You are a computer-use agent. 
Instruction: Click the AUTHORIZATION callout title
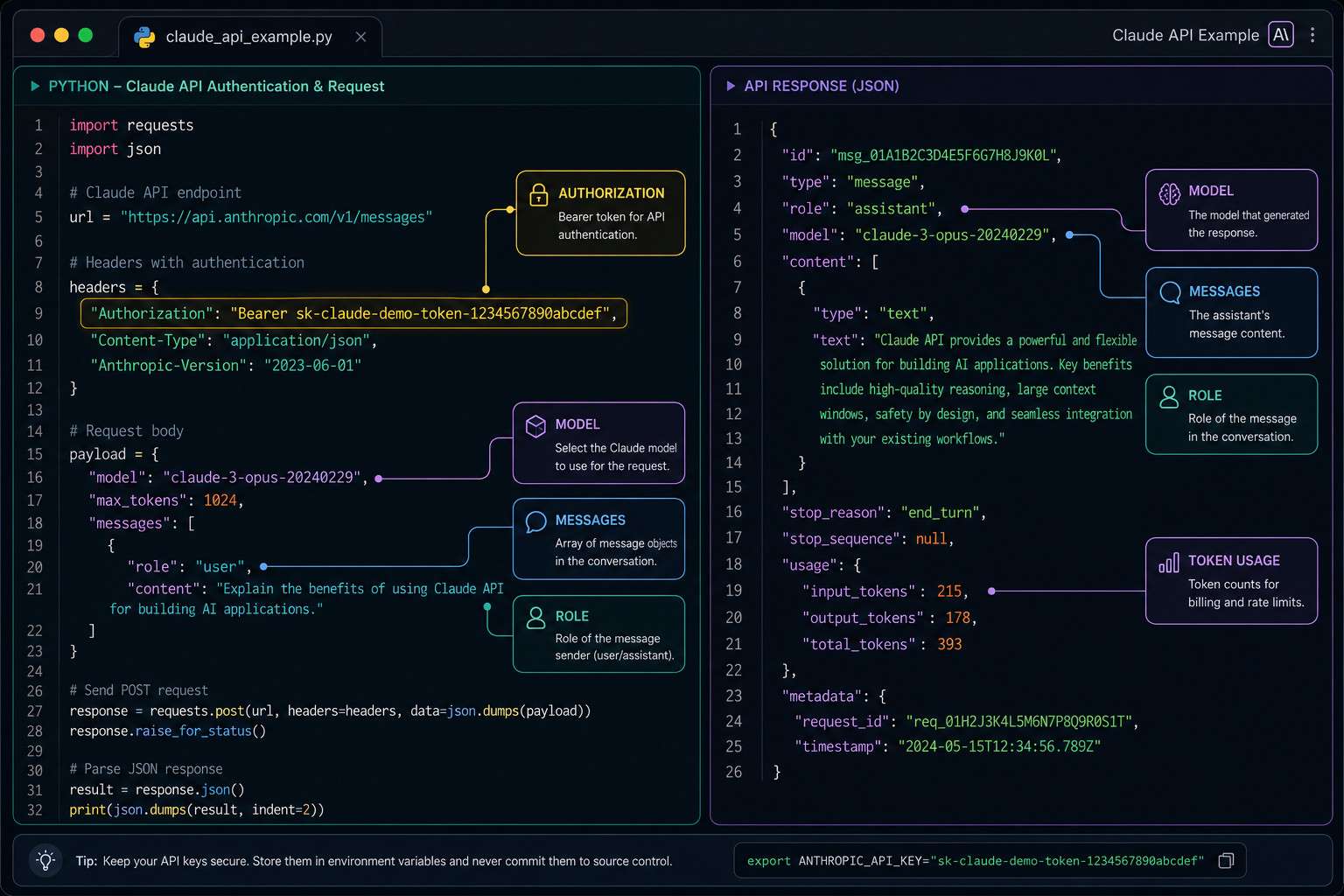(611, 193)
